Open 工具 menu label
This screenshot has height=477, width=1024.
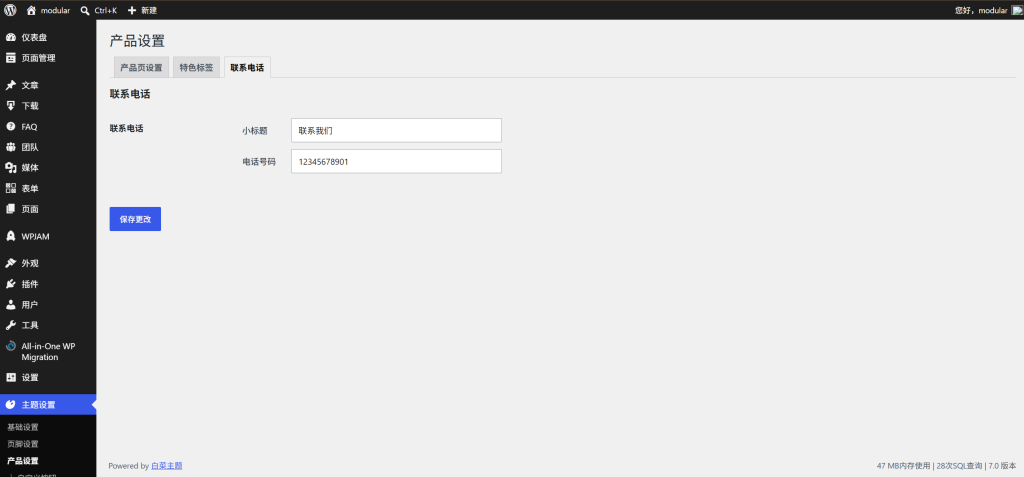point(30,325)
